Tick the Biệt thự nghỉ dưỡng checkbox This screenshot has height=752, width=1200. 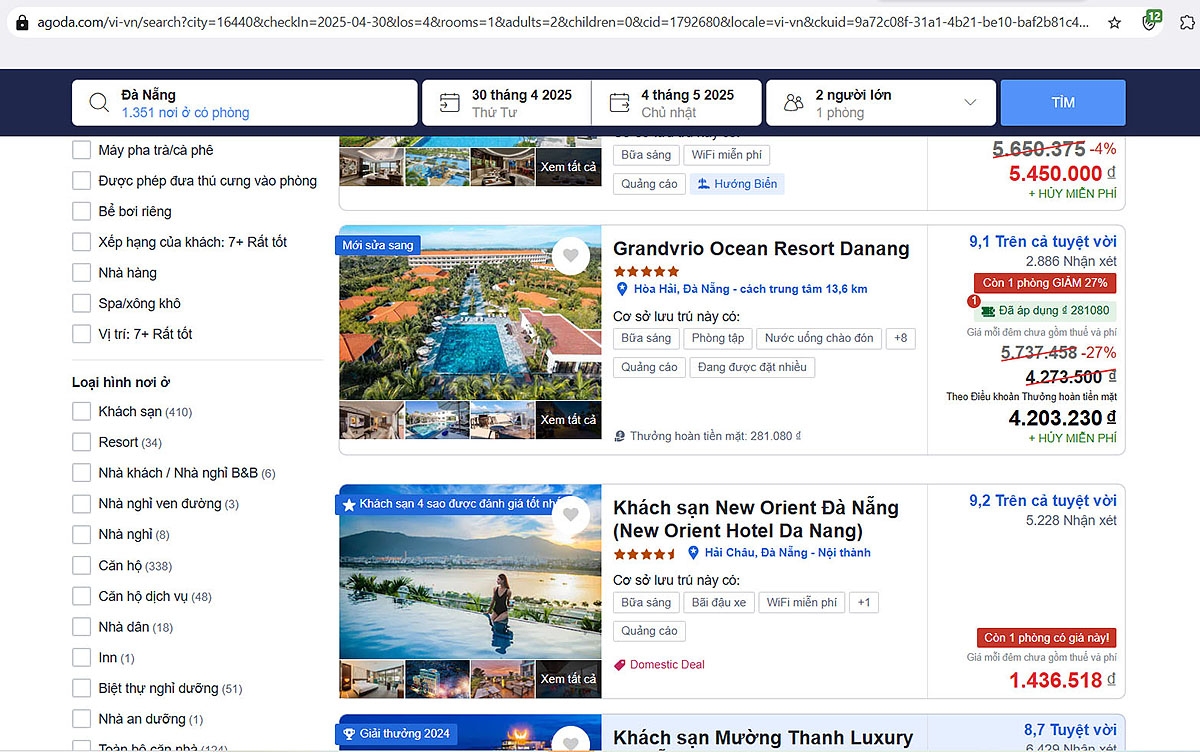pyautogui.click(x=82, y=688)
